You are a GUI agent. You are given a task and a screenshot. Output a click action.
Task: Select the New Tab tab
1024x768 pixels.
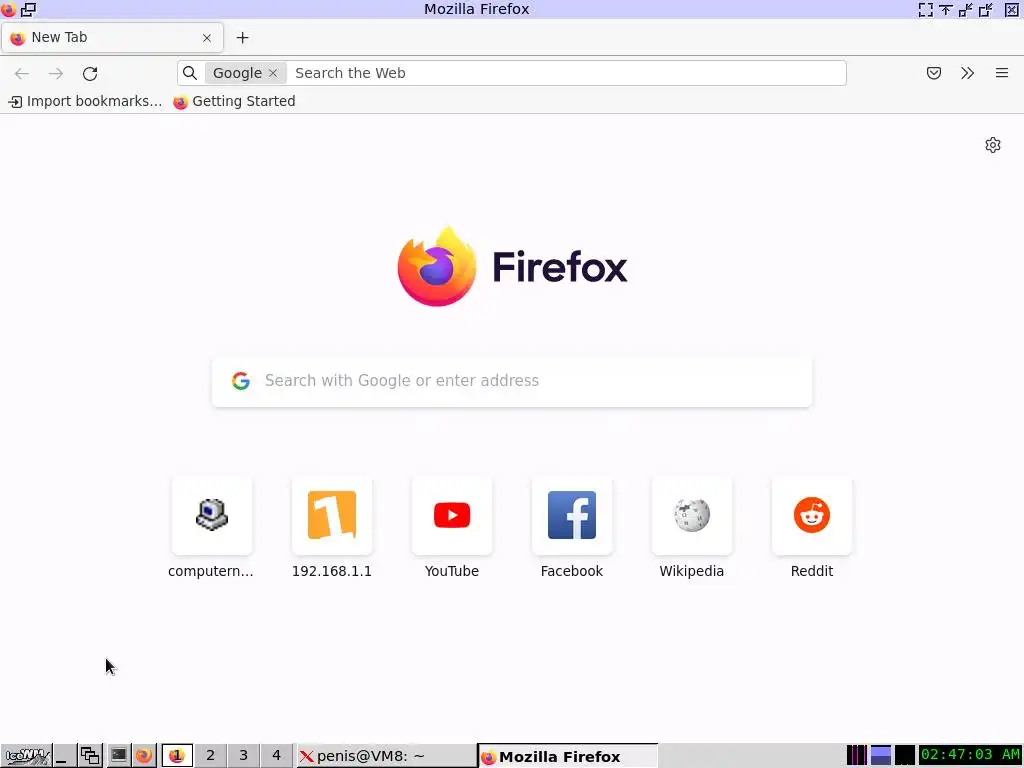point(112,38)
